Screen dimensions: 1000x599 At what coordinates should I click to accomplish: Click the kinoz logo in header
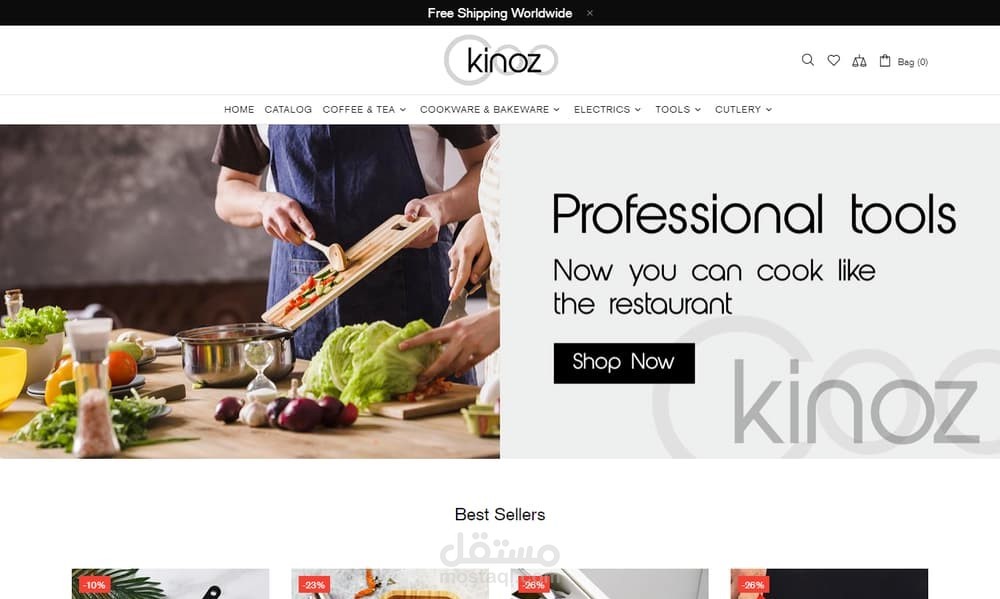coord(501,60)
